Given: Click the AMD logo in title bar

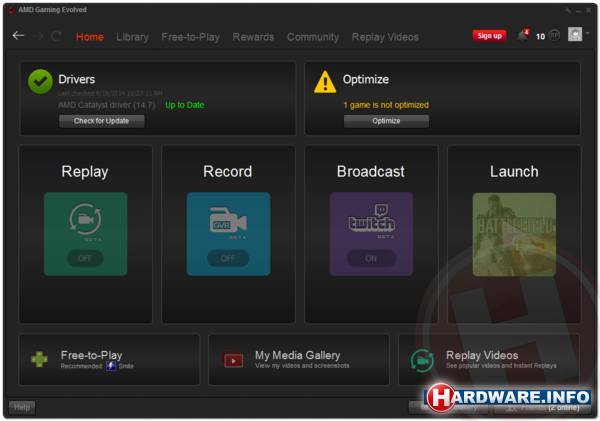Looking at the screenshot, I should coord(12,10).
